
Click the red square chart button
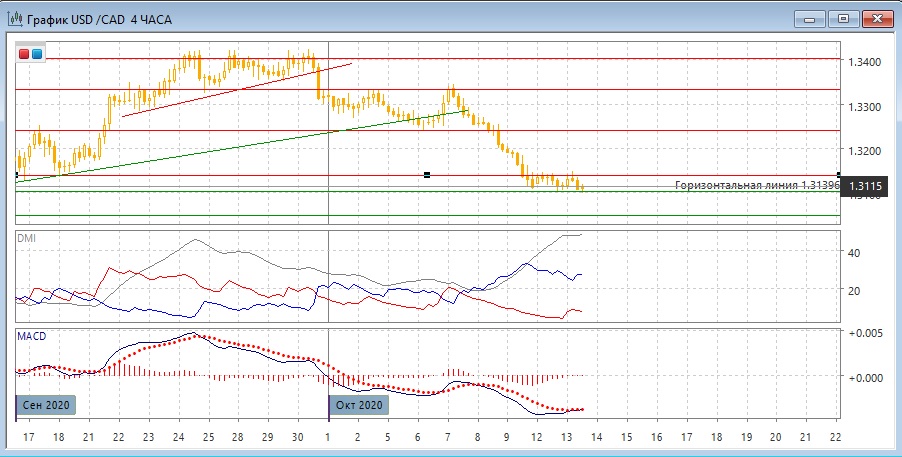click(25, 53)
